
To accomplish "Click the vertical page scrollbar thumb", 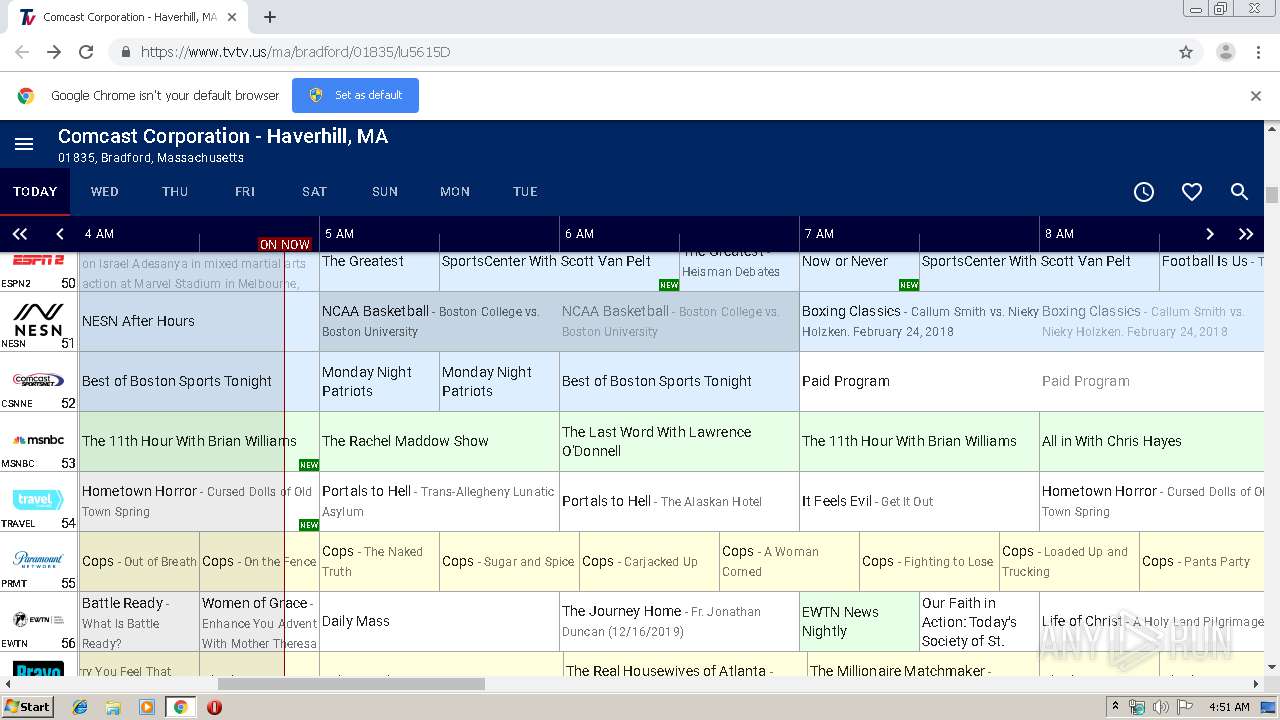I will click(x=1272, y=195).
